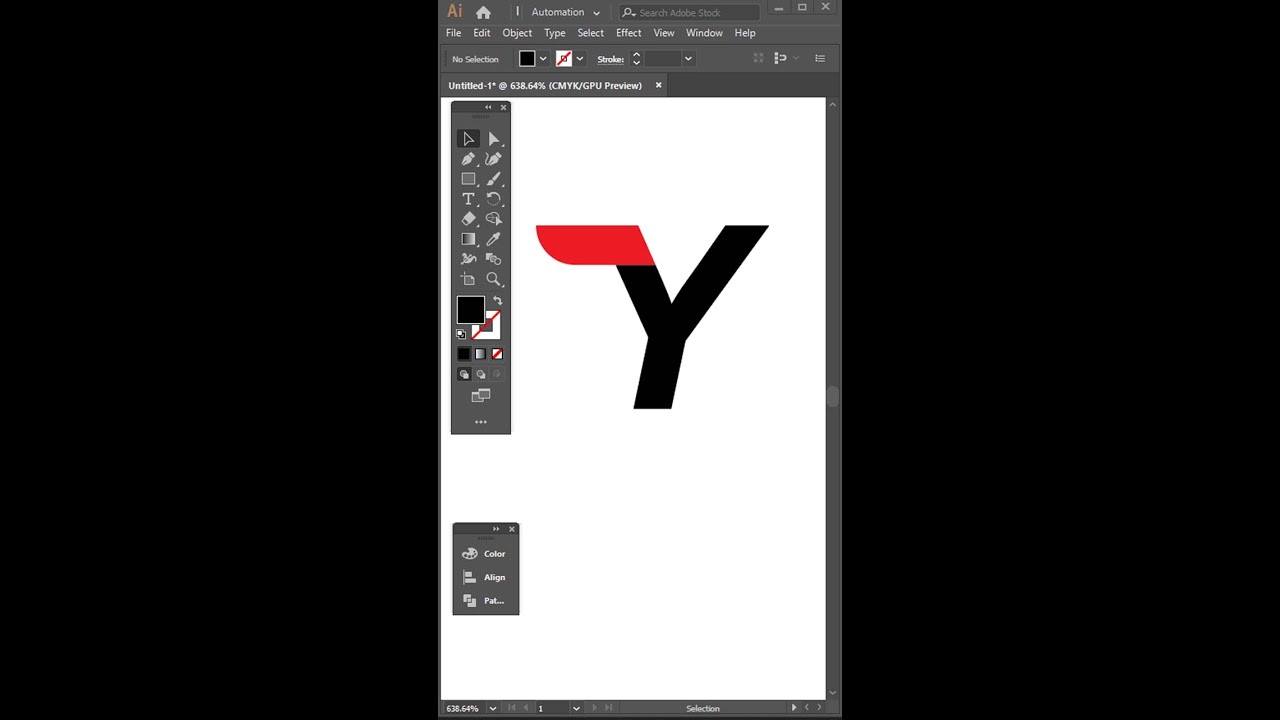Screen dimensions: 1280x720
Task: Enable Draw Behind mode
Action: (480, 374)
